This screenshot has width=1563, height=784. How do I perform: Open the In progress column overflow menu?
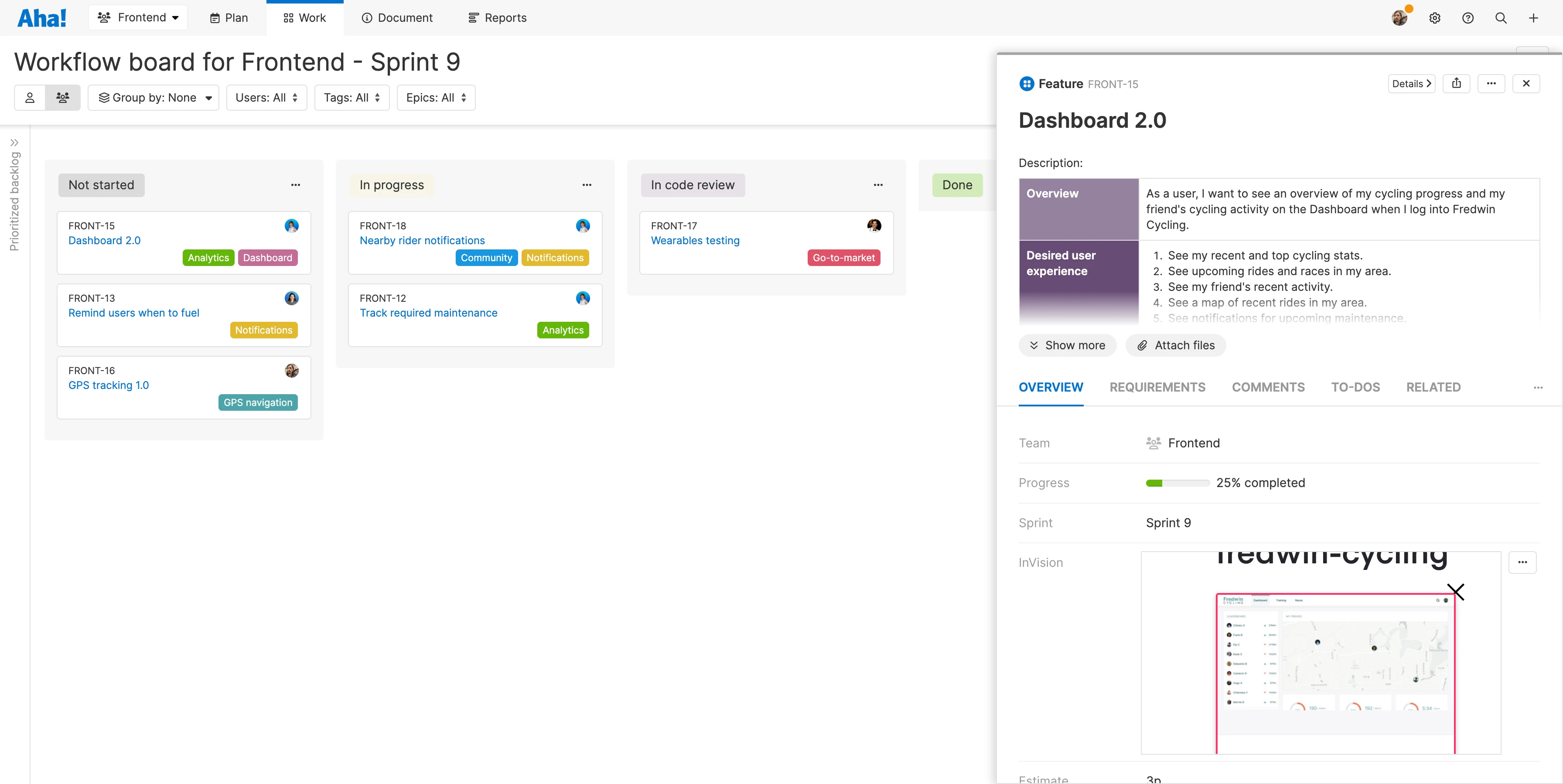click(x=587, y=184)
